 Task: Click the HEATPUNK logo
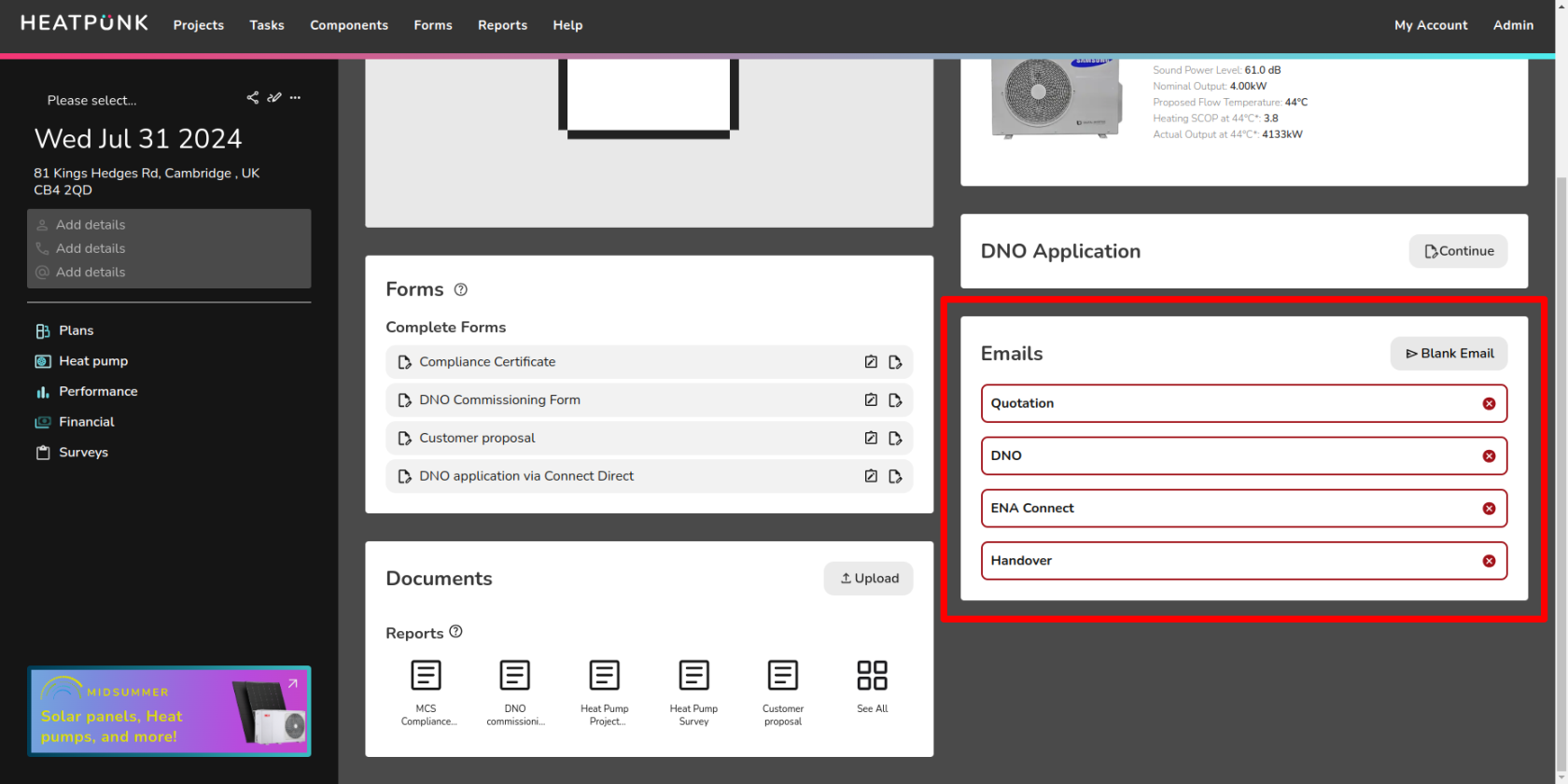tap(84, 23)
